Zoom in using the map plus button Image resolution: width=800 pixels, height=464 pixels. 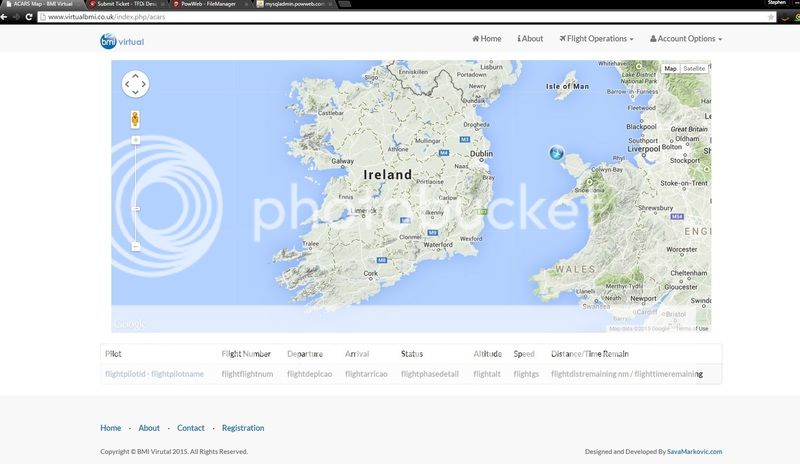[136, 140]
